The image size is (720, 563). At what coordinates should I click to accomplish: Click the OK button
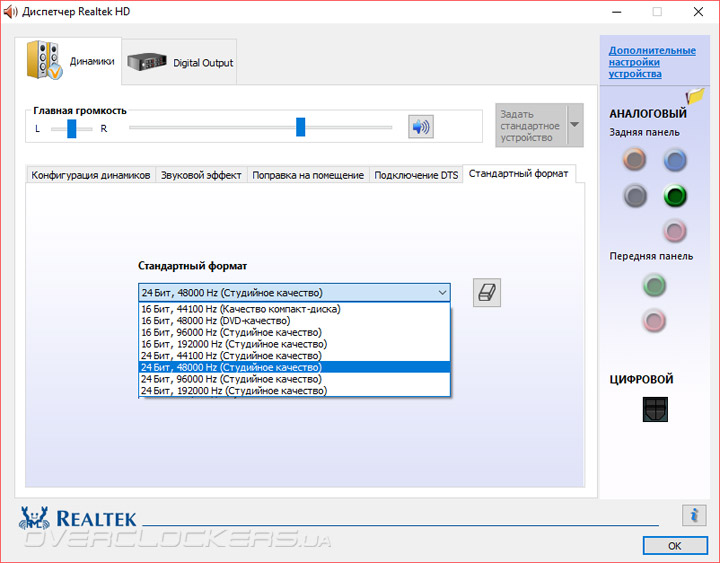coord(675,546)
